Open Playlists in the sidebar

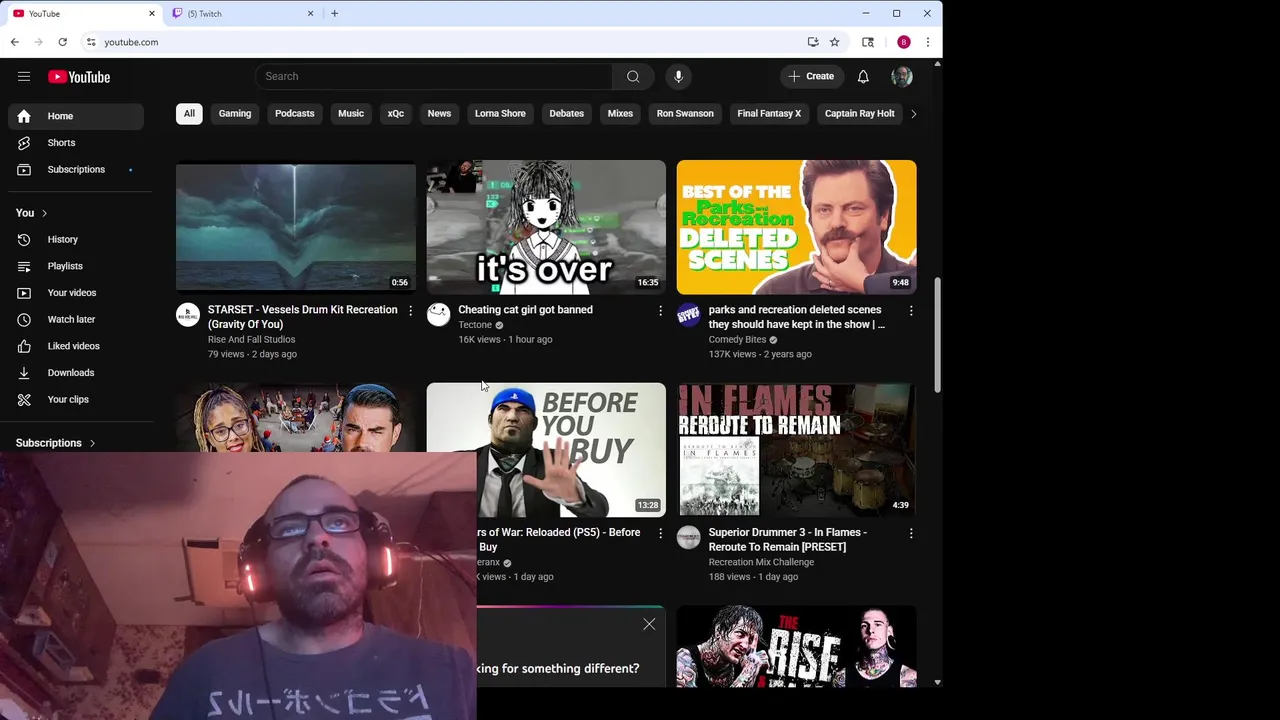pyautogui.click(x=76, y=266)
